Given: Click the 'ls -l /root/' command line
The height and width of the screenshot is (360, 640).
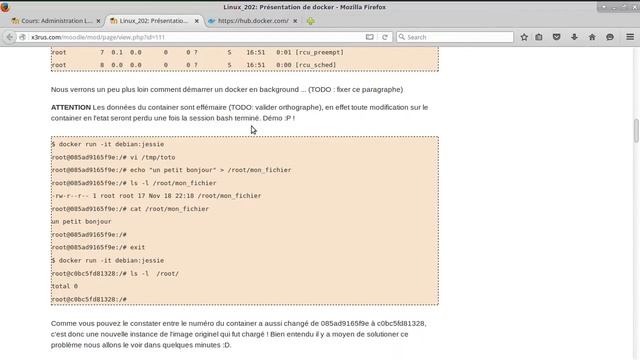Looking at the screenshot, I should tap(115, 273).
